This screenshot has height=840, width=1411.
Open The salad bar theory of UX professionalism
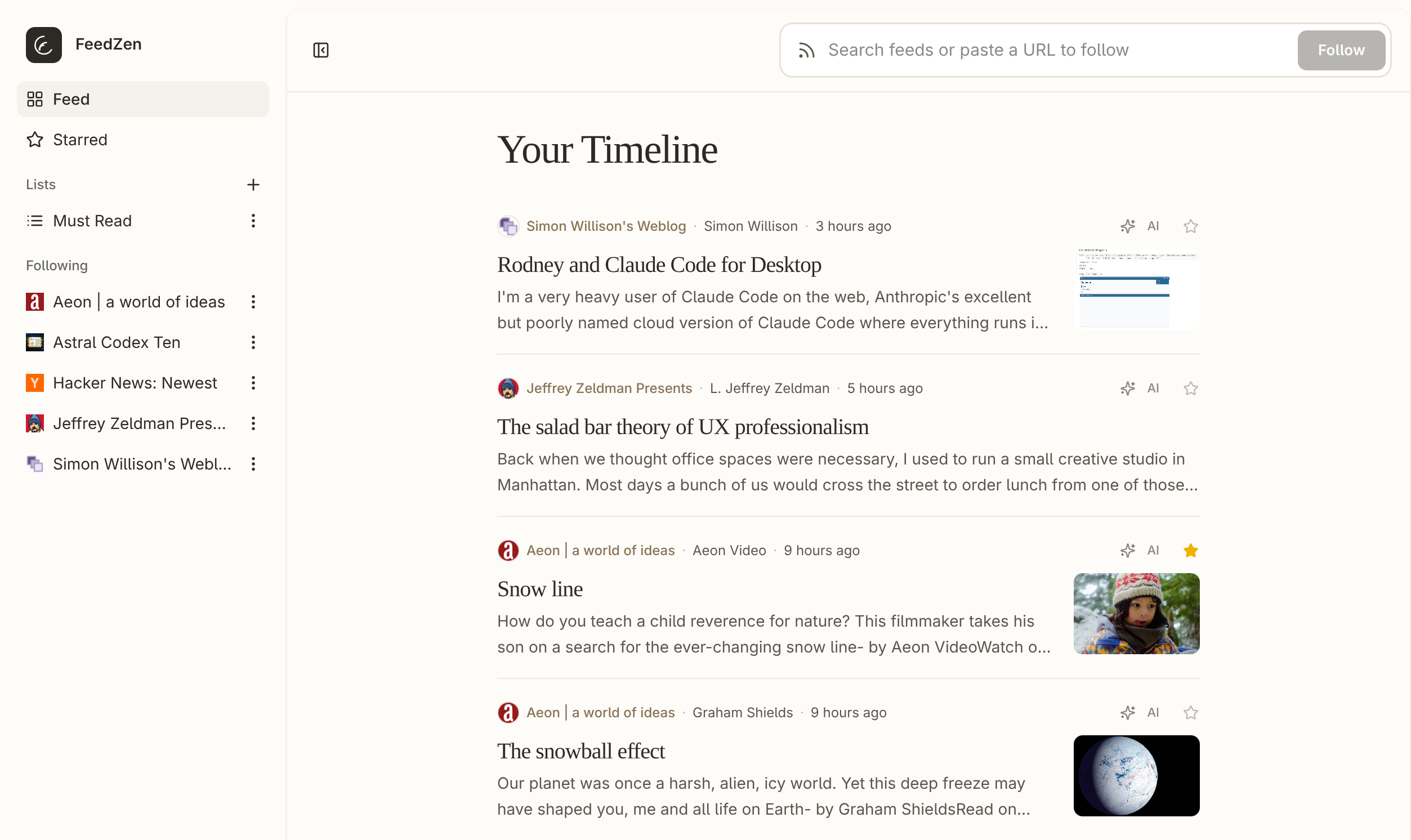(682, 427)
